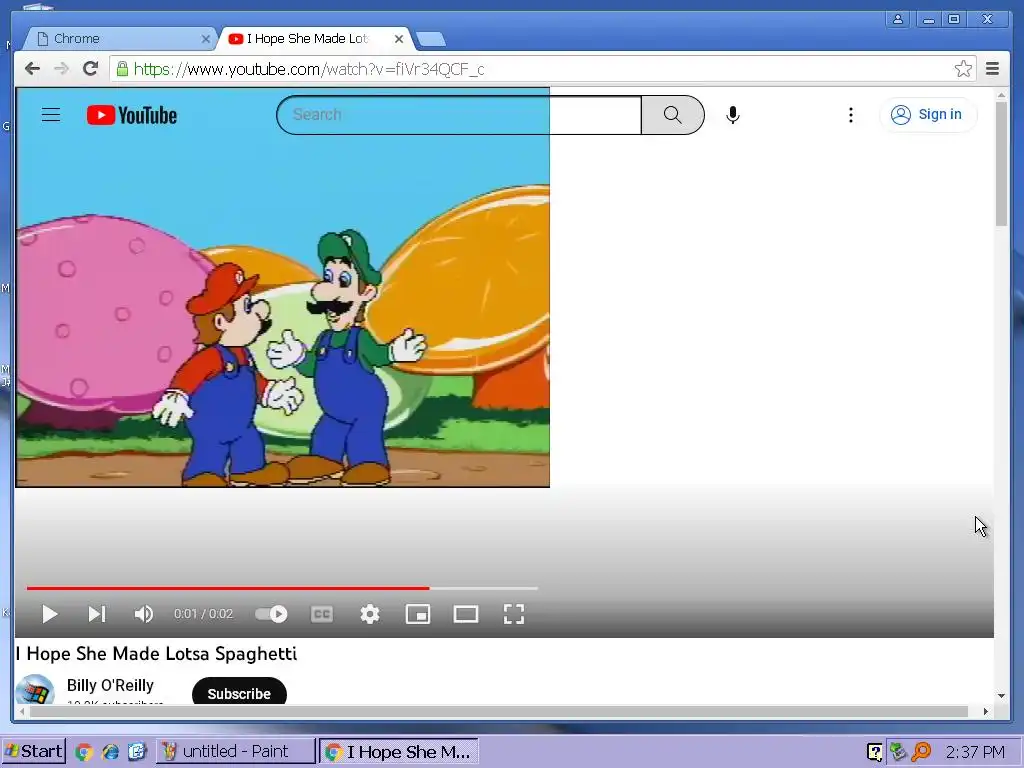Enable miniplayer mode

click(418, 614)
